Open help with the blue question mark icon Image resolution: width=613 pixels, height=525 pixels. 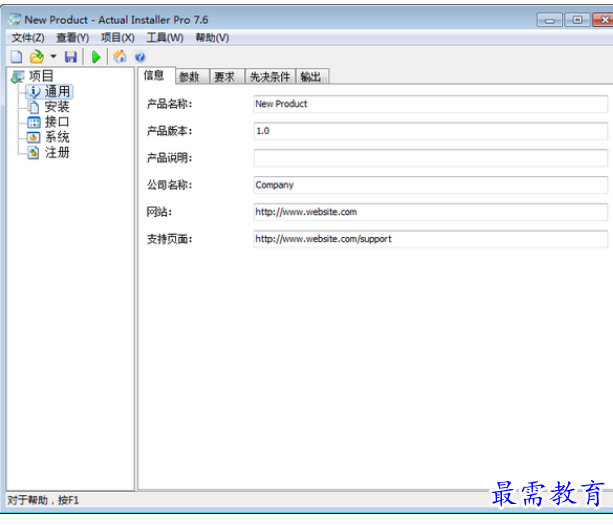pos(140,57)
